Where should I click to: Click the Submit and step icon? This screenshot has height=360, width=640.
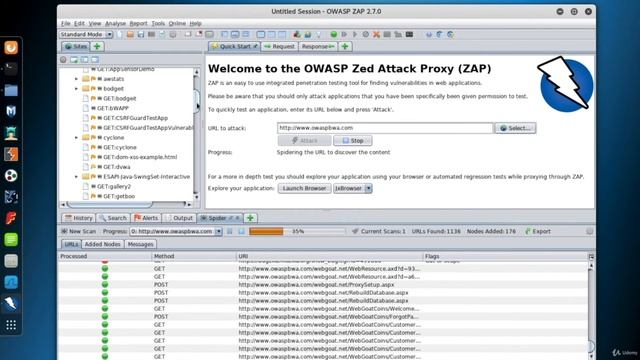[x=344, y=35]
